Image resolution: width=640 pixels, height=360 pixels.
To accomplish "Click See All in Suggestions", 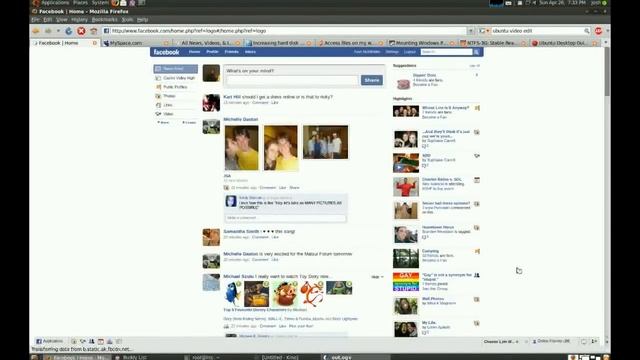I will coord(474,66).
